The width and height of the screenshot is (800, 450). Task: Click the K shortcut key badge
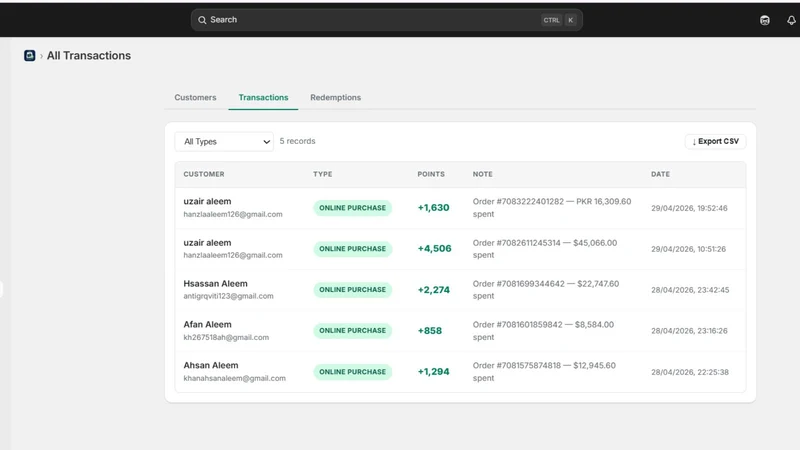tap(570, 20)
